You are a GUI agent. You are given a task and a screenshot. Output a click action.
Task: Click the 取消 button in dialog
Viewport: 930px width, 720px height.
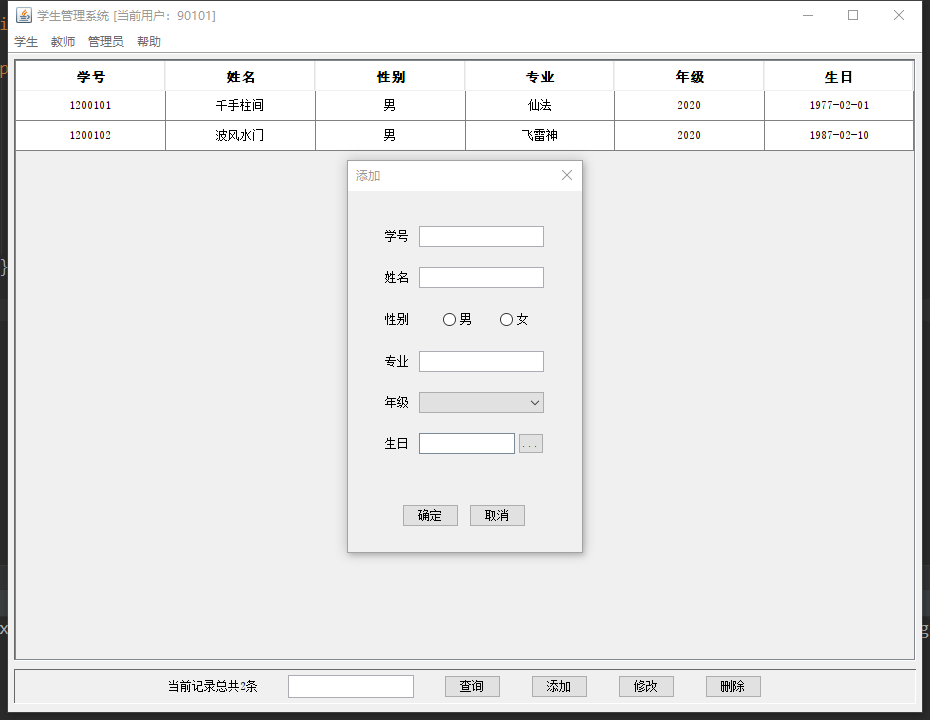[497, 515]
